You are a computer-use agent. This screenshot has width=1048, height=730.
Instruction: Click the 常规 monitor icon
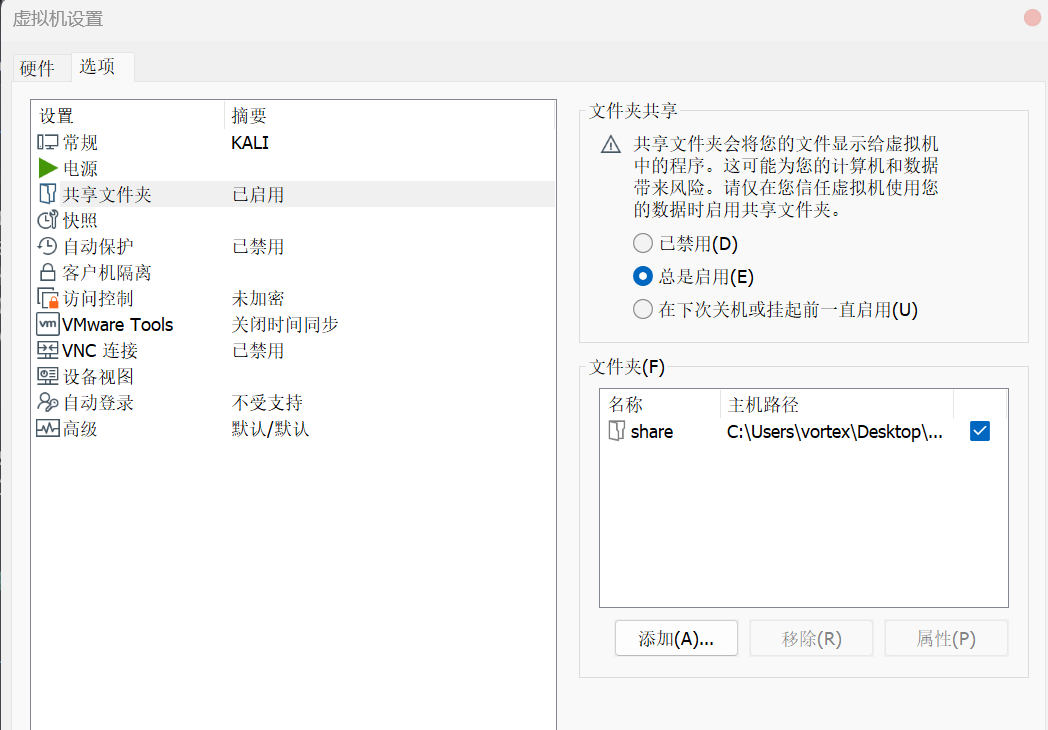pyautogui.click(x=47, y=142)
